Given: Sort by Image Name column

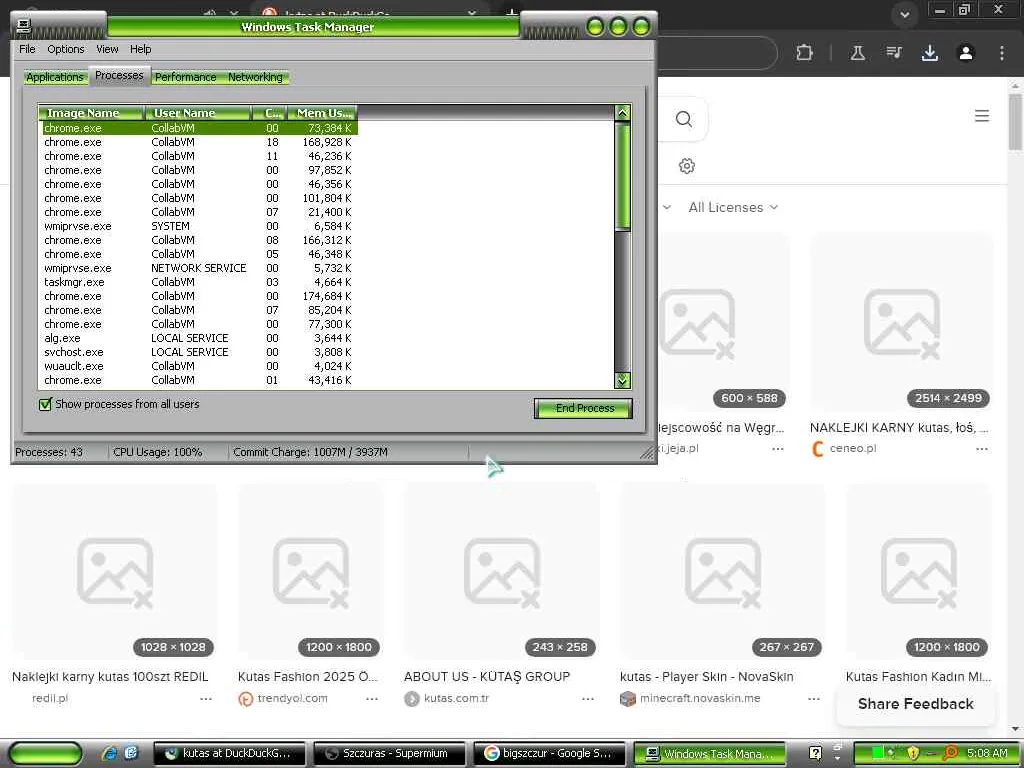Looking at the screenshot, I should click(x=90, y=113).
